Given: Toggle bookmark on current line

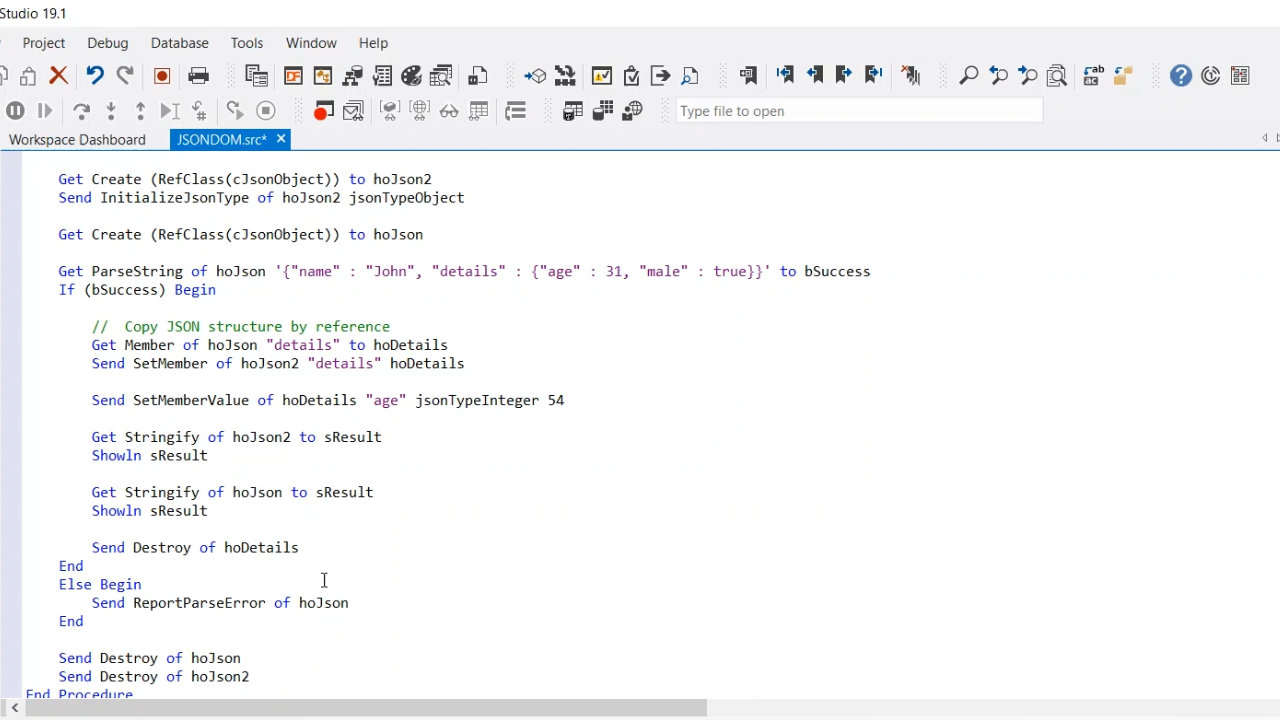Looking at the screenshot, I should (x=748, y=76).
